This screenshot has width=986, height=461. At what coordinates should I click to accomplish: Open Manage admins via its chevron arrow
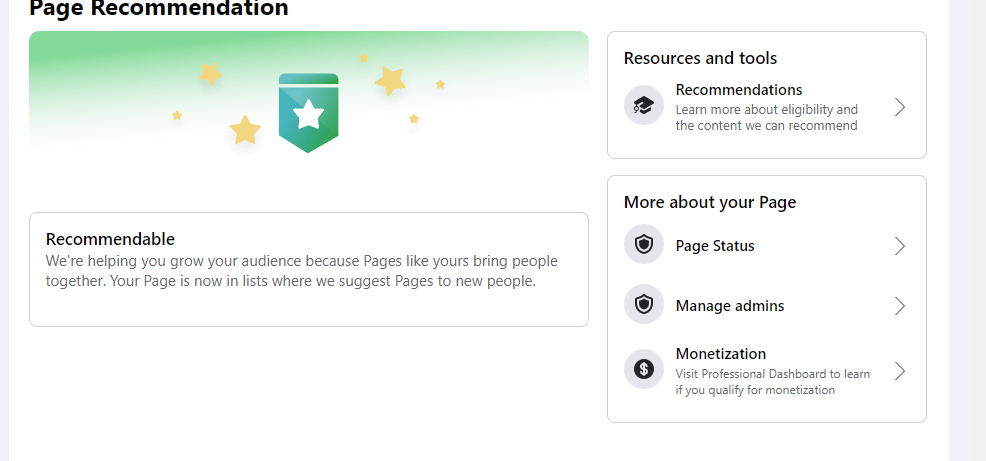click(x=899, y=306)
